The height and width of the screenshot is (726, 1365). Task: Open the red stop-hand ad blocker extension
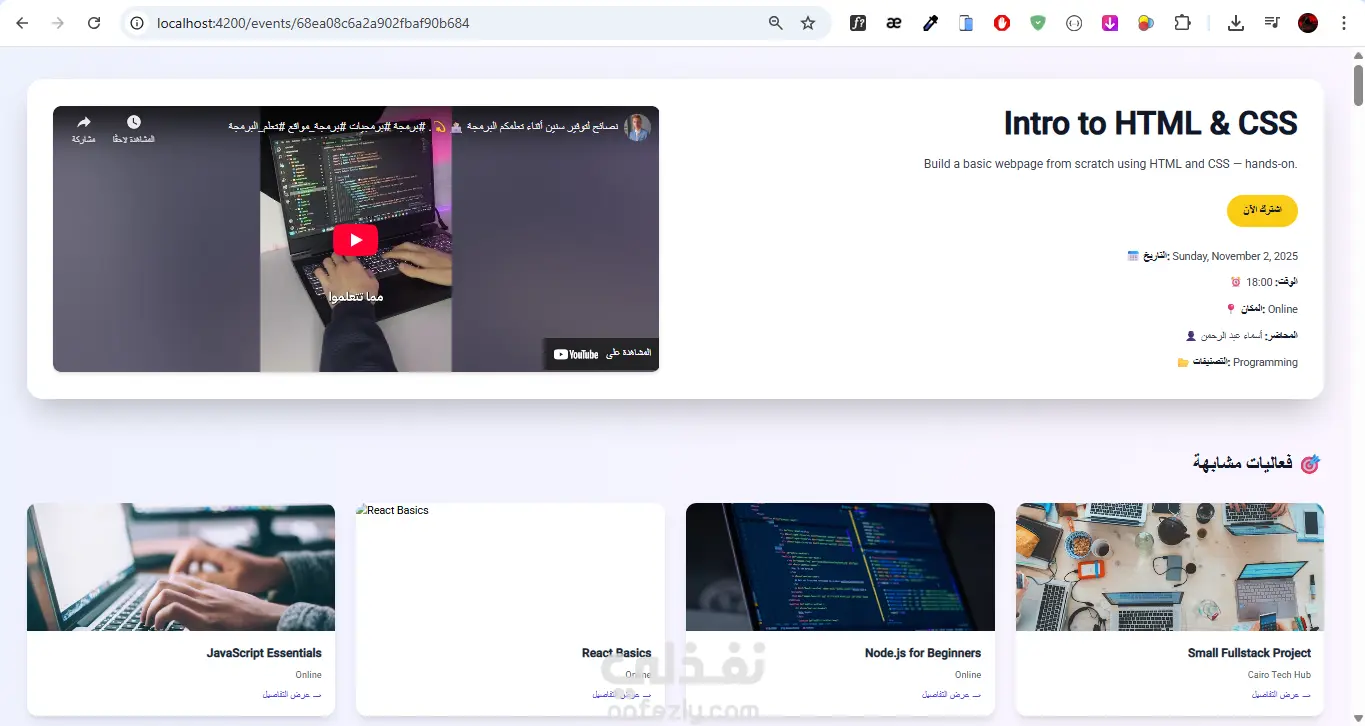[1002, 23]
